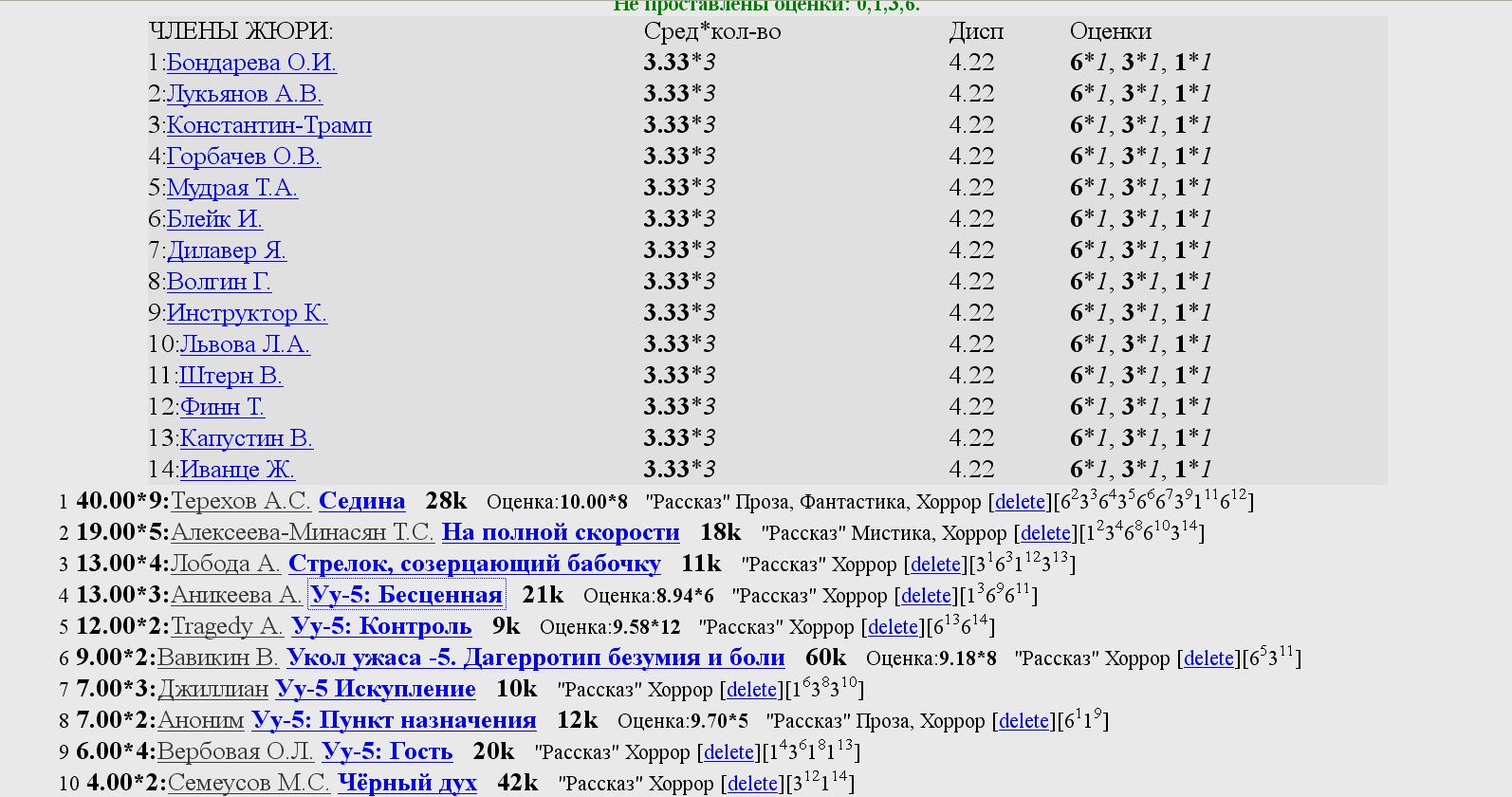
Task: Select size 60k of Укол ужаса story
Action: [825, 658]
